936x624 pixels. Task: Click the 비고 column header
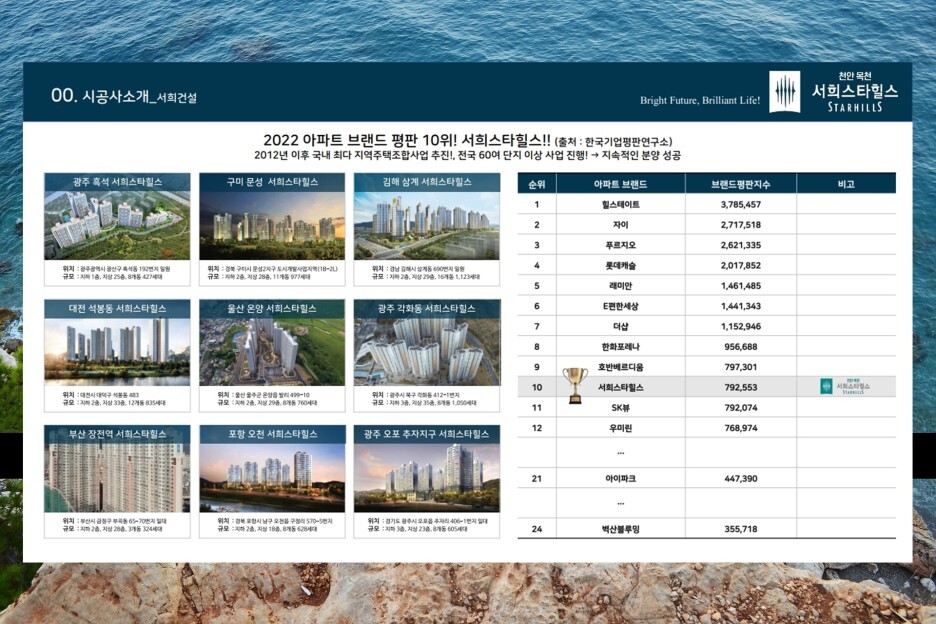(846, 184)
